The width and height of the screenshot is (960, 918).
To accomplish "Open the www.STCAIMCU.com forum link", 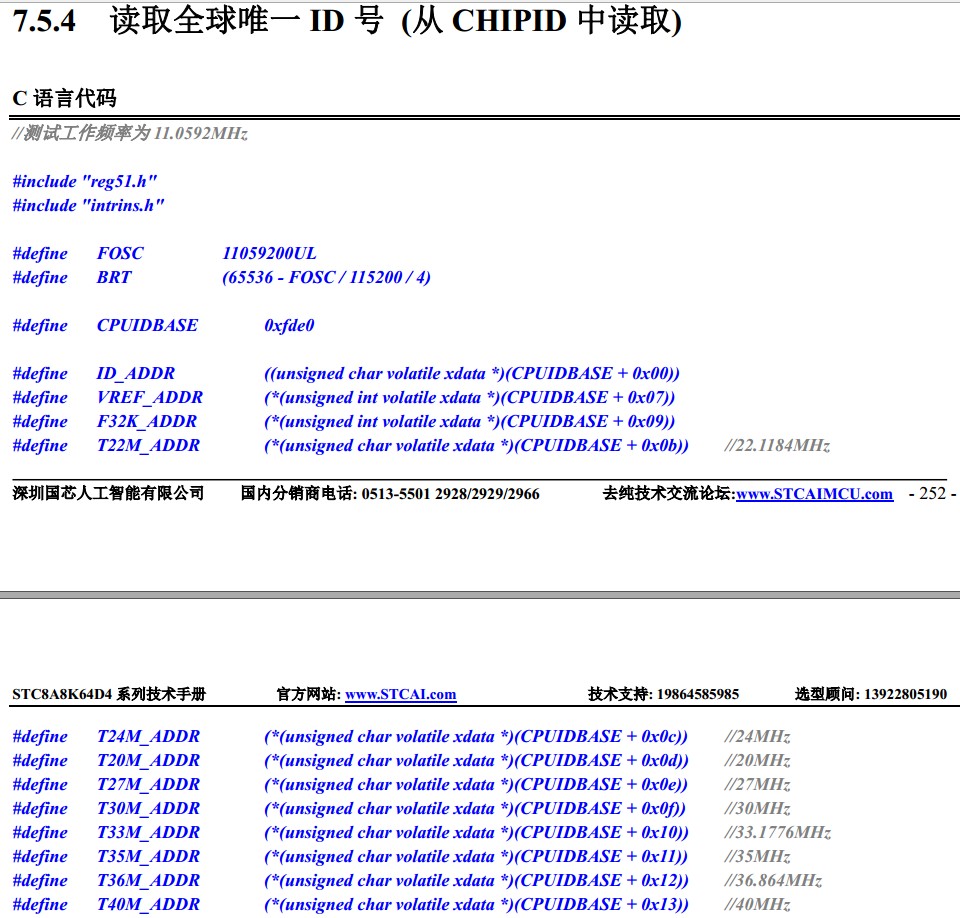I will (814, 494).
